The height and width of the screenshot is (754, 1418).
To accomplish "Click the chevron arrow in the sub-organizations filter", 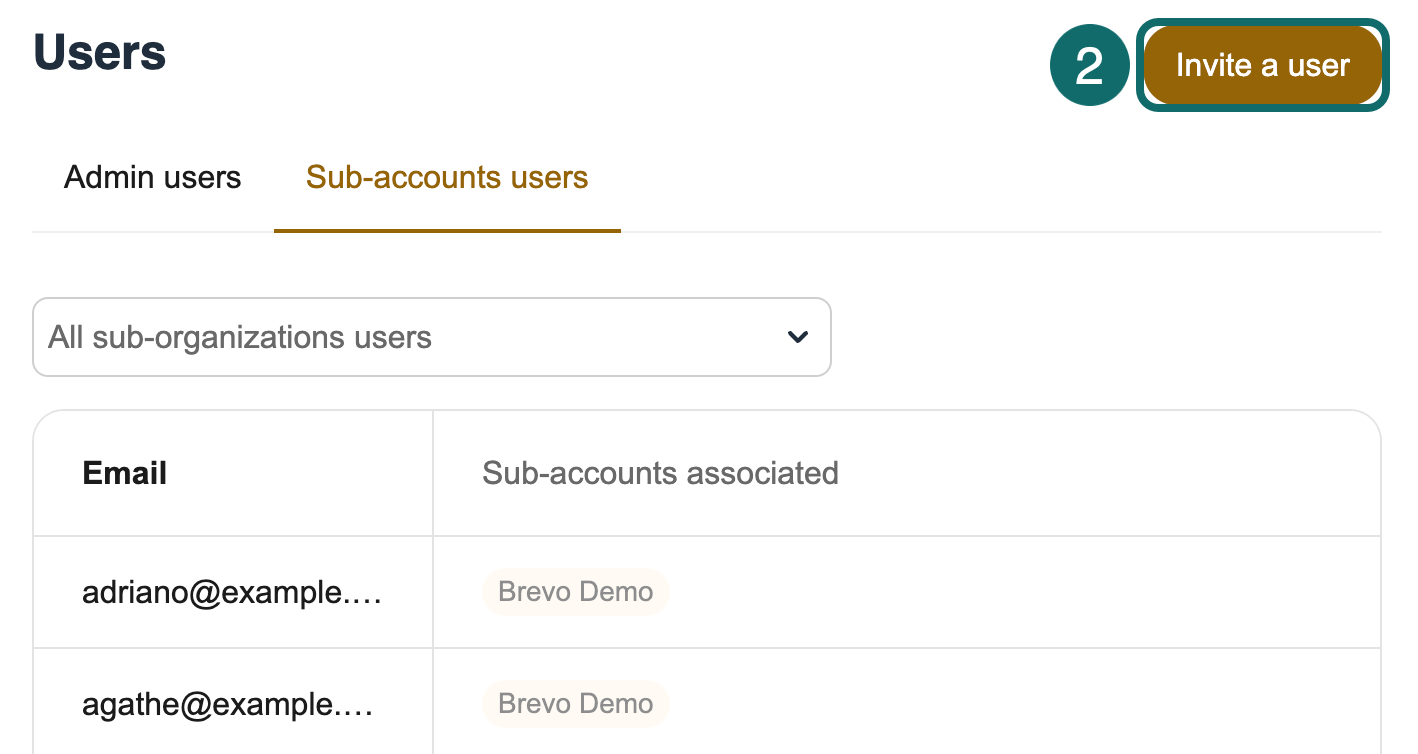I will pos(797,337).
